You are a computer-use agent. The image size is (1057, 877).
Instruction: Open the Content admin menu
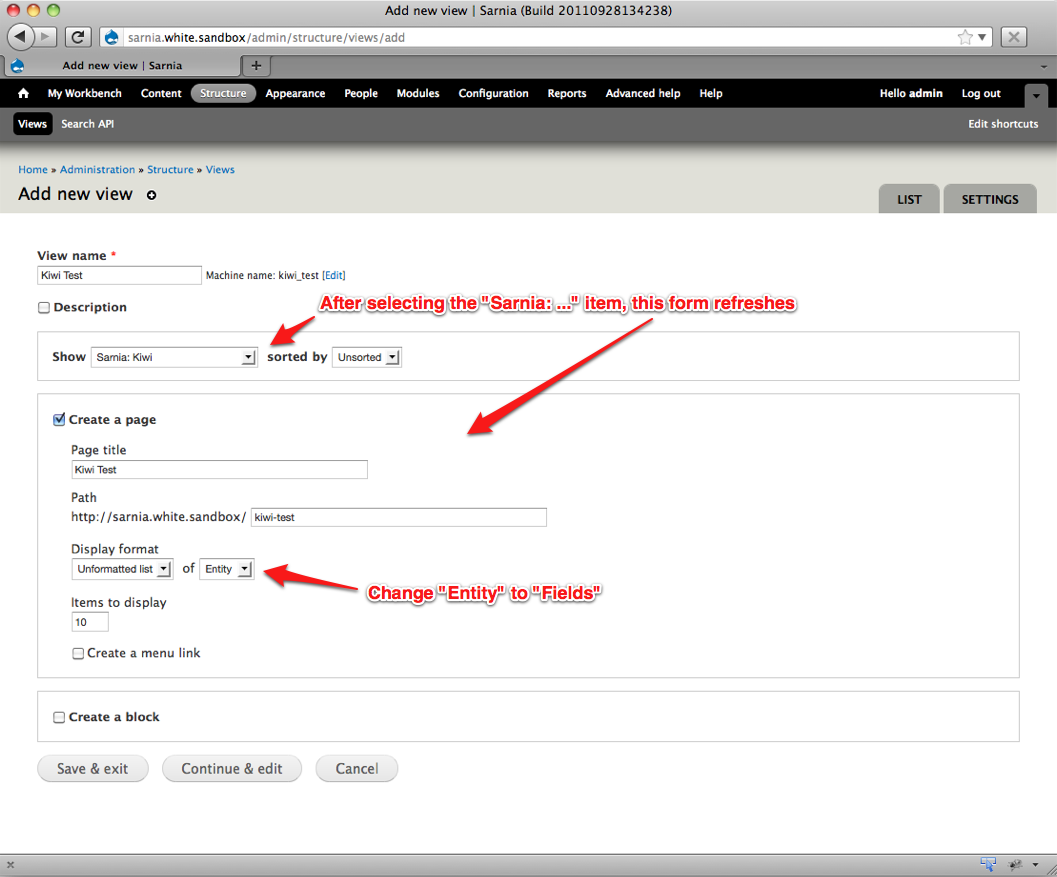click(161, 93)
